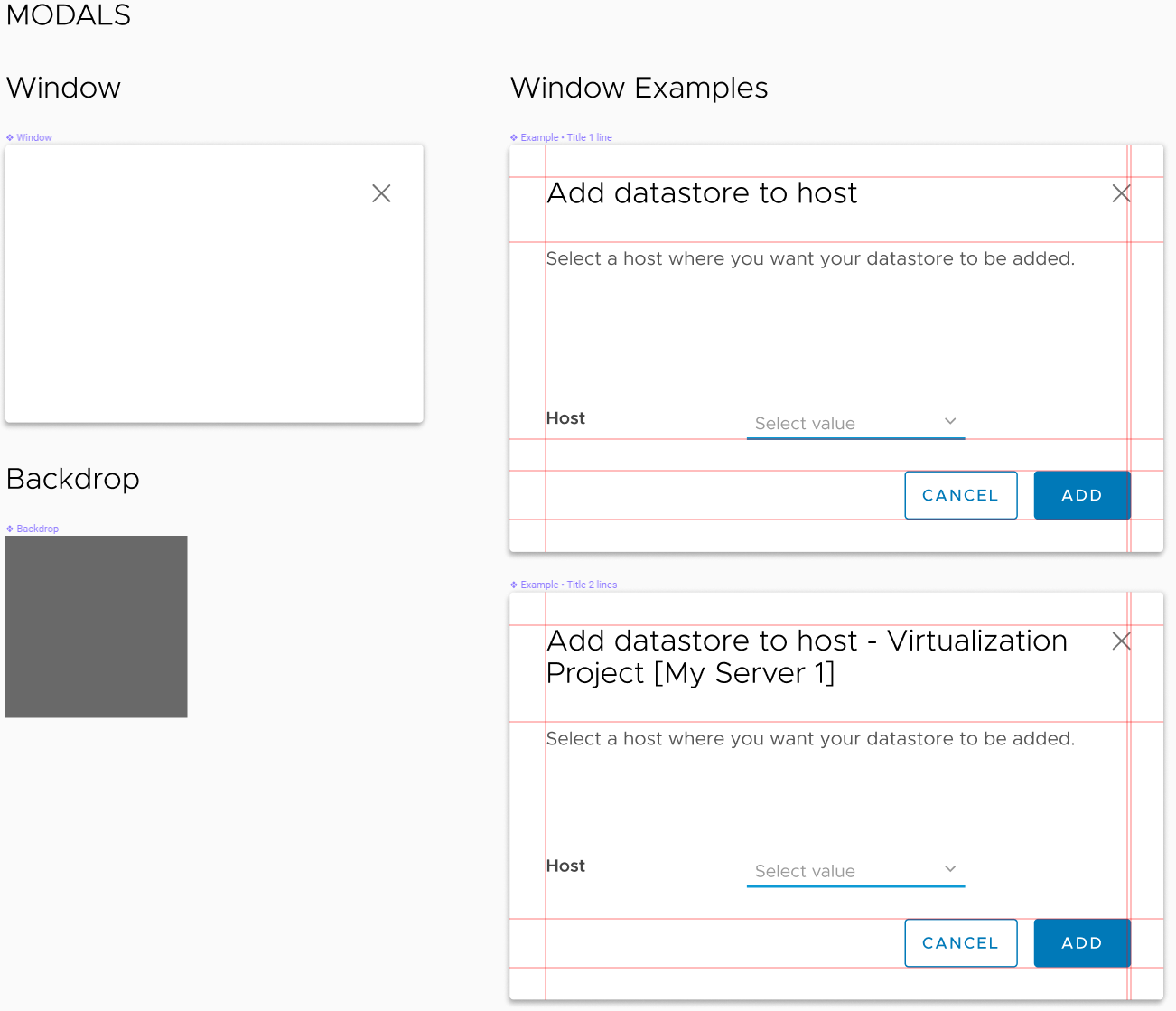
Task: Click the icon beside Example Title 2 lines
Action: 514,585
